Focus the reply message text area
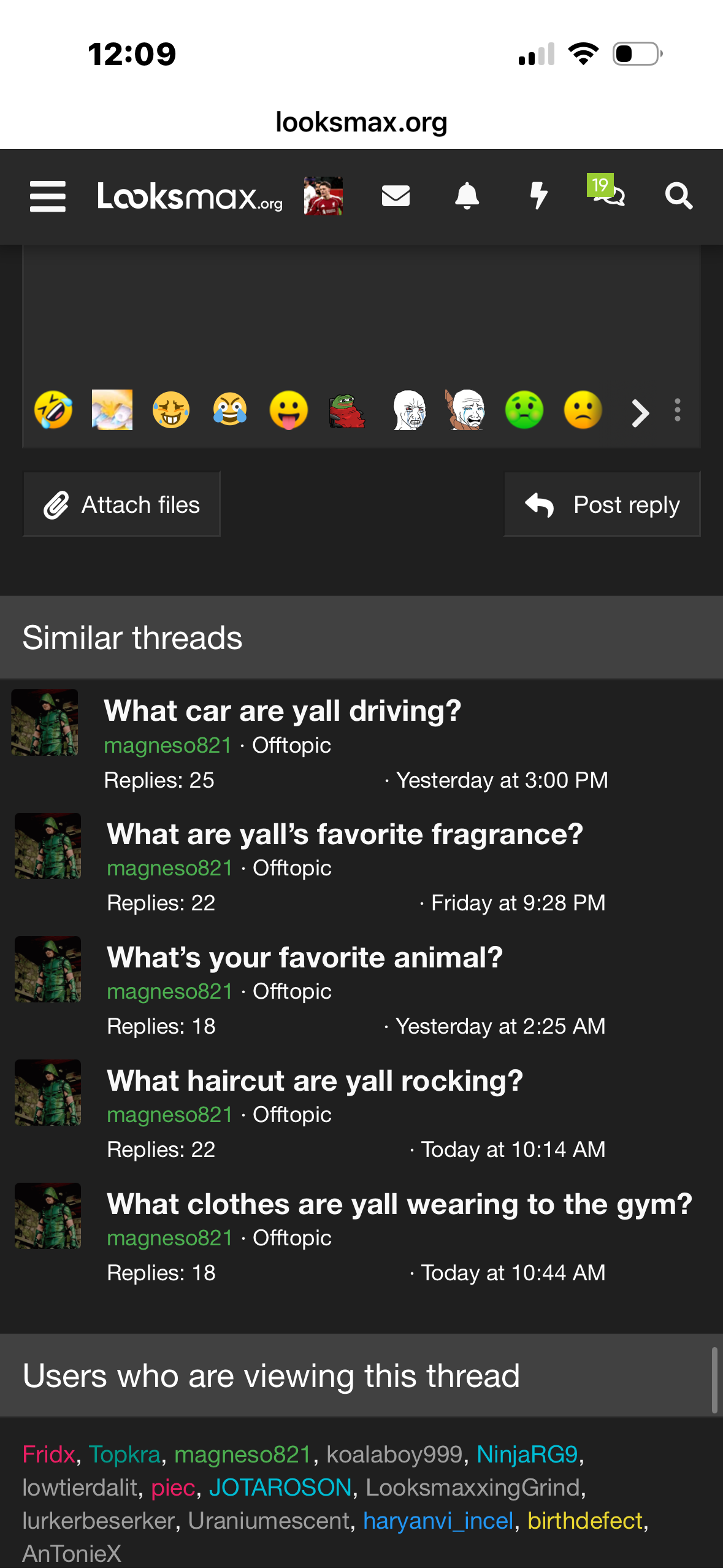 362,313
